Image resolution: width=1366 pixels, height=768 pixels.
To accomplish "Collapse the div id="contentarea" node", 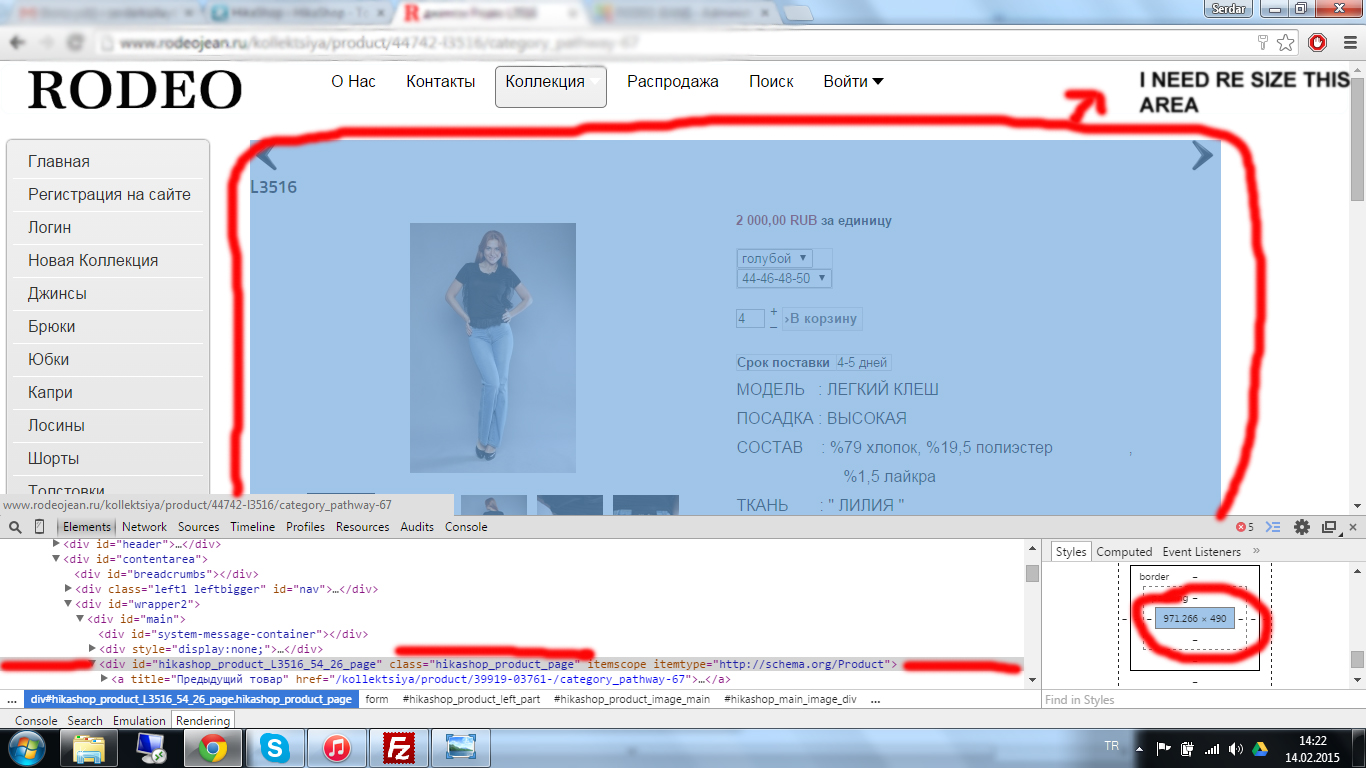I will pyautogui.click(x=57, y=559).
